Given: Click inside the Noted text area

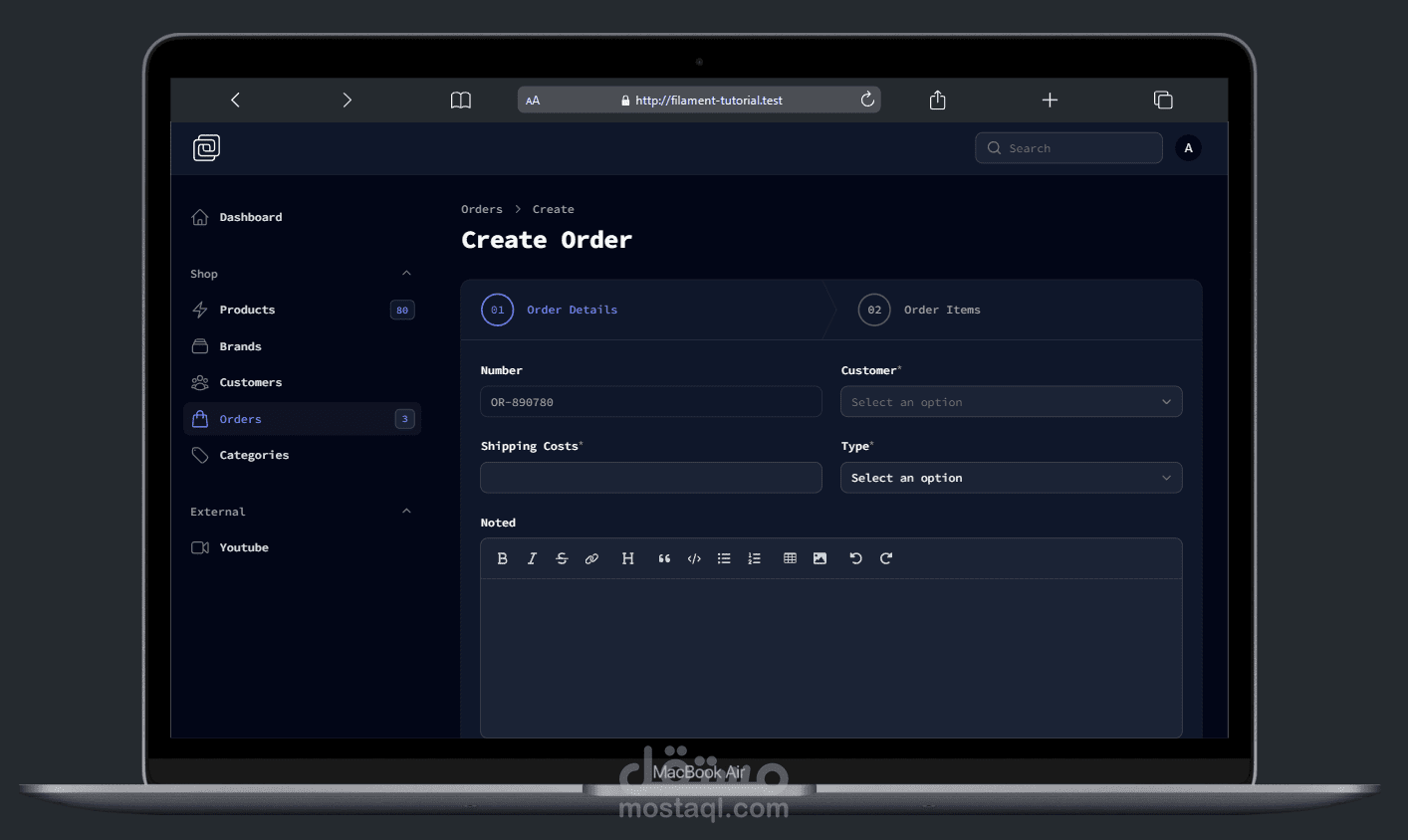Looking at the screenshot, I should click(831, 658).
